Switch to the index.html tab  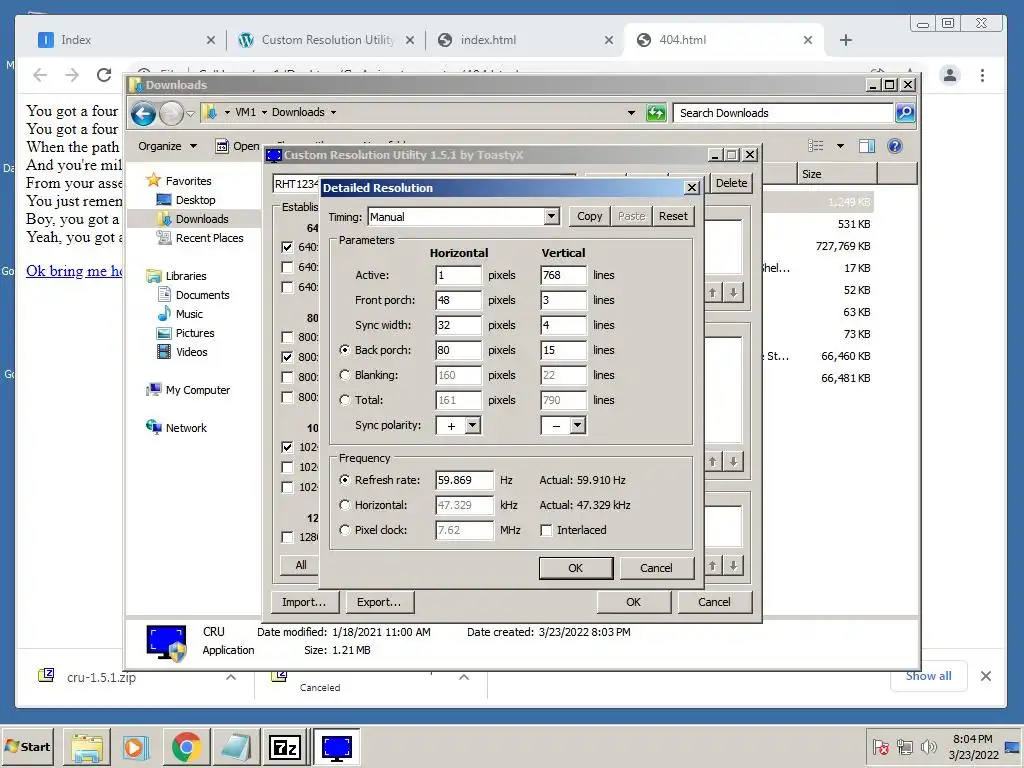click(x=526, y=40)
